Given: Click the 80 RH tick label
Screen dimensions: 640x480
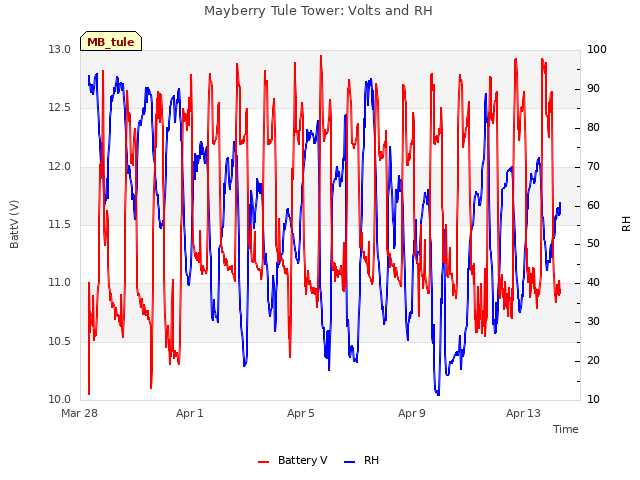Looking at the screenshot, I should point(593,128).
